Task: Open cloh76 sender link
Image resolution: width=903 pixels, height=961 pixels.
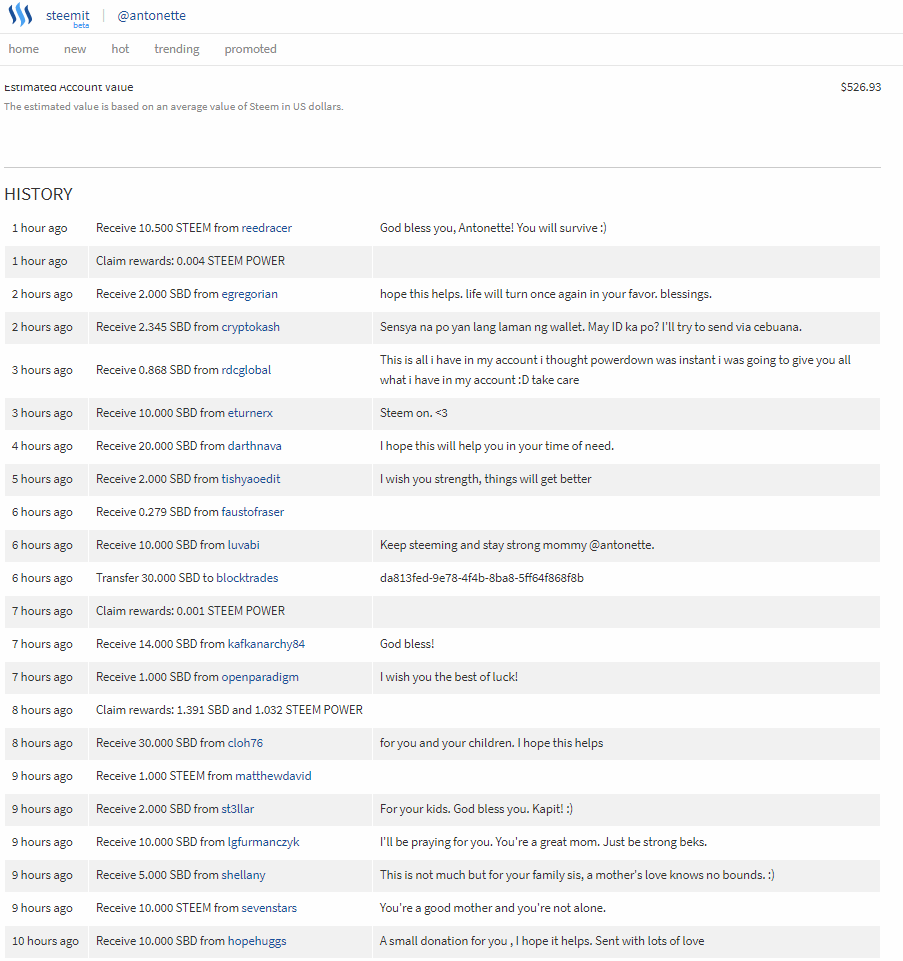Action: pos(246,743)
